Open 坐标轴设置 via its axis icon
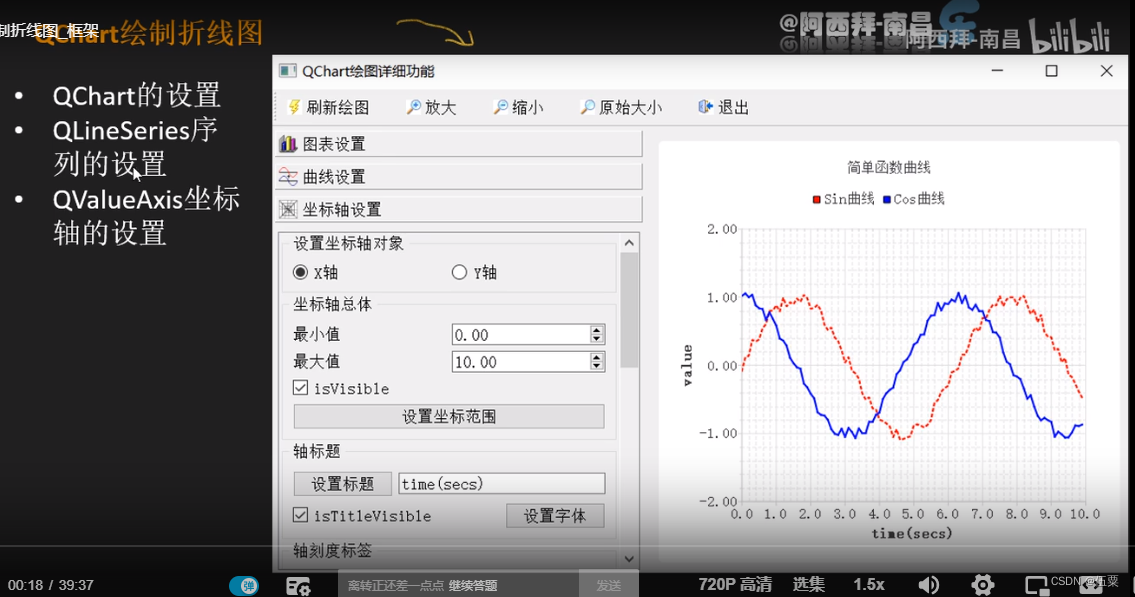 point(290,209)
